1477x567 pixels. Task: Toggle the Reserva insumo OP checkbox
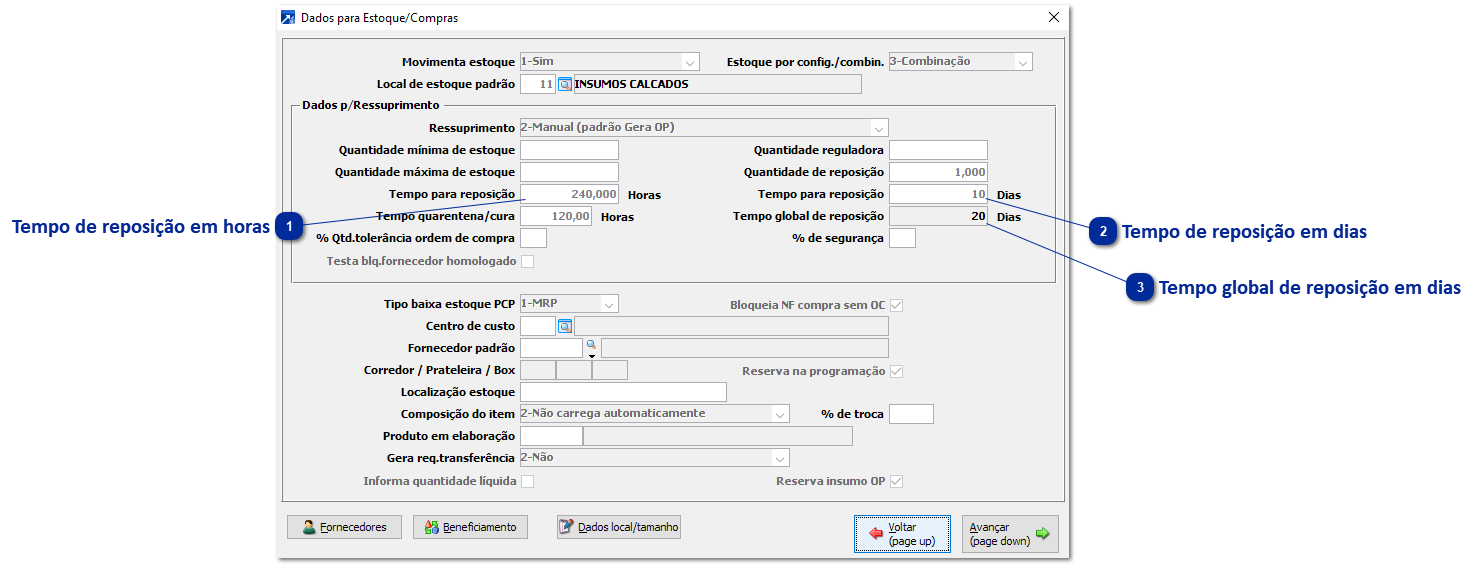pos(896,482)
